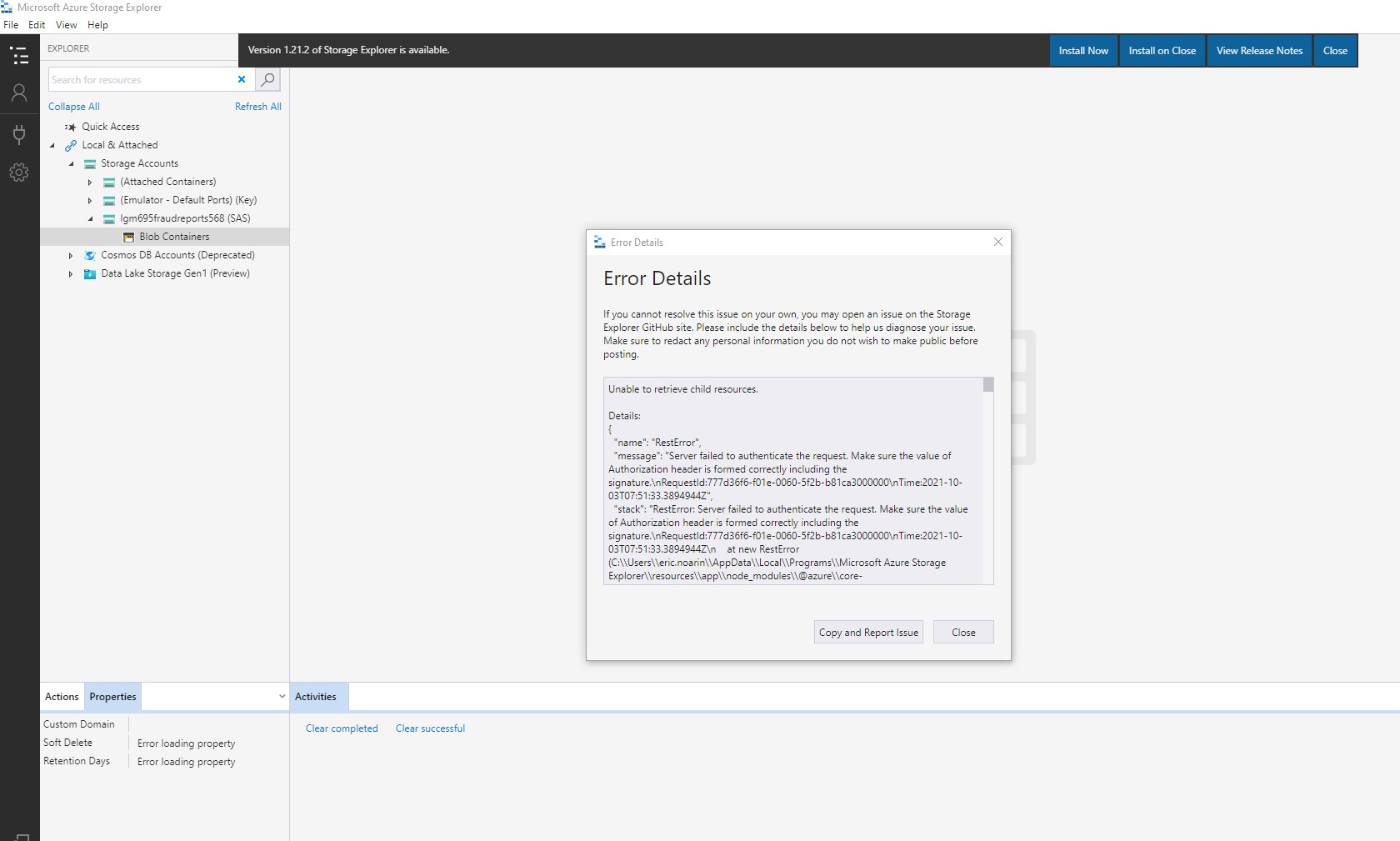Select Data Lake Storage Gen1 (Preview)
This screenshot has height=841, width=1400.
(175, 273)
